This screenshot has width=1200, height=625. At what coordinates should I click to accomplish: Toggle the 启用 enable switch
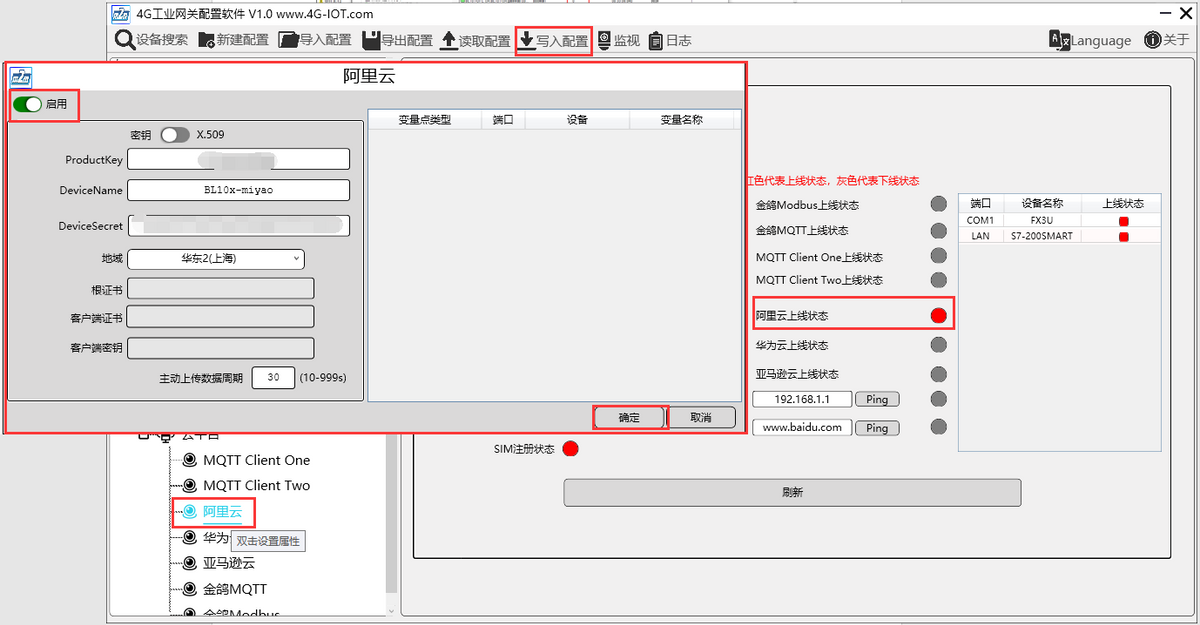tap(28, 104)
